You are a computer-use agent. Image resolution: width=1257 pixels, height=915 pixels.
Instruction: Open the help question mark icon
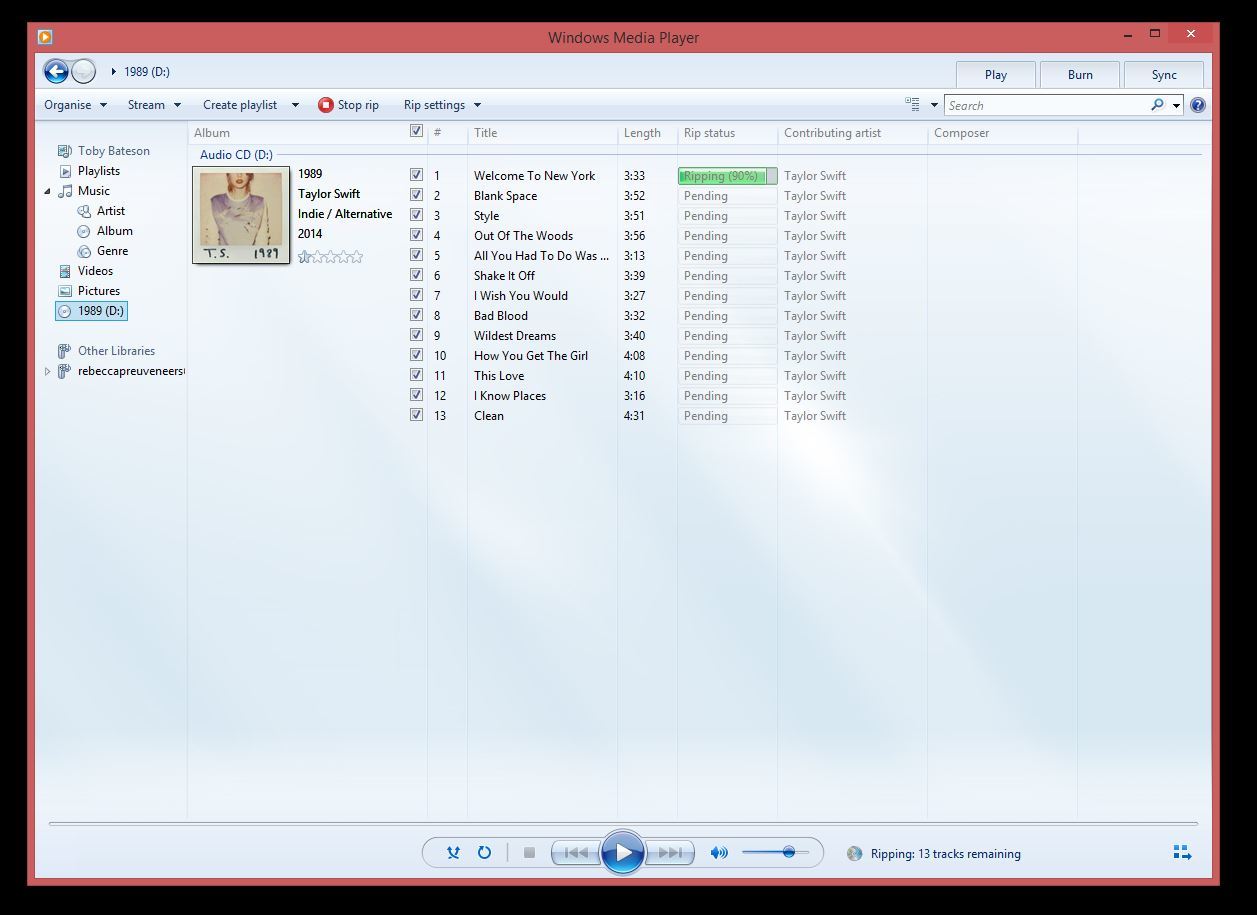(1198, 105)
